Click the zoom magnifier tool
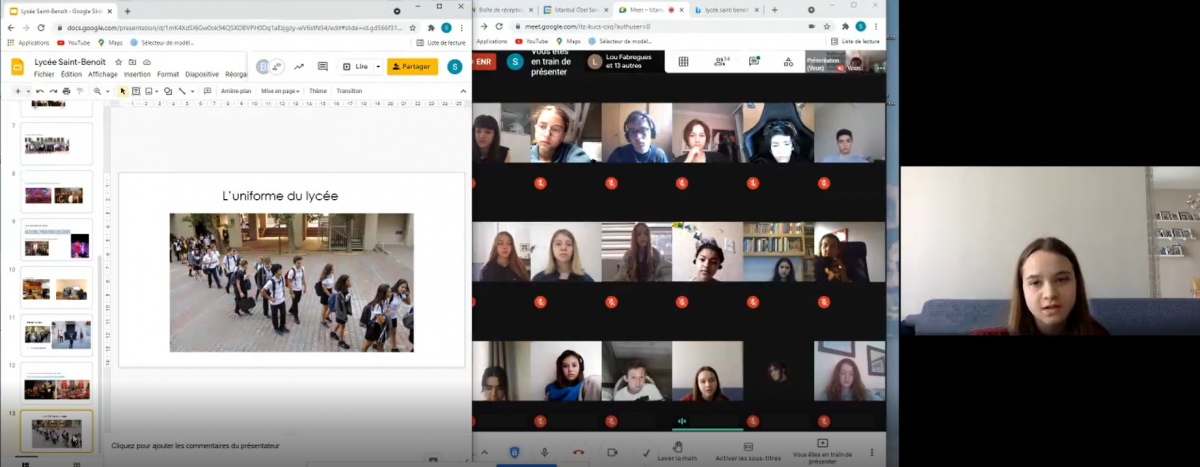Screen dimensions: 1200x467 tap(97, 91)
